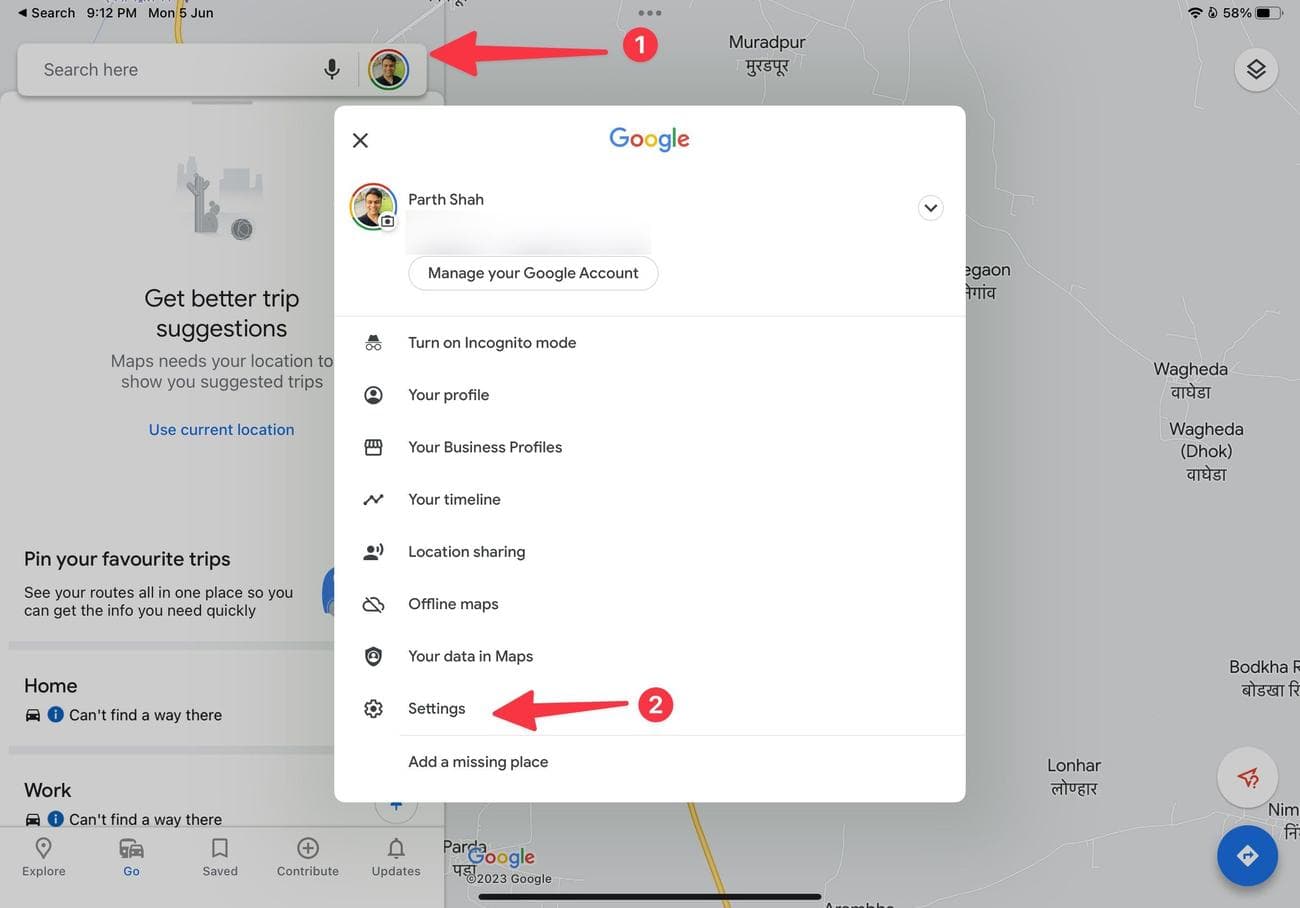Switch to the Contribute tab
Viewport: 1300px width, 908px height.
coord(307,857)
